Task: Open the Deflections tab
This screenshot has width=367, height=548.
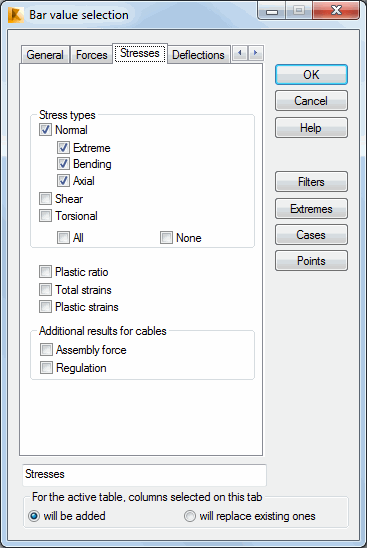Action: point(198,55)
